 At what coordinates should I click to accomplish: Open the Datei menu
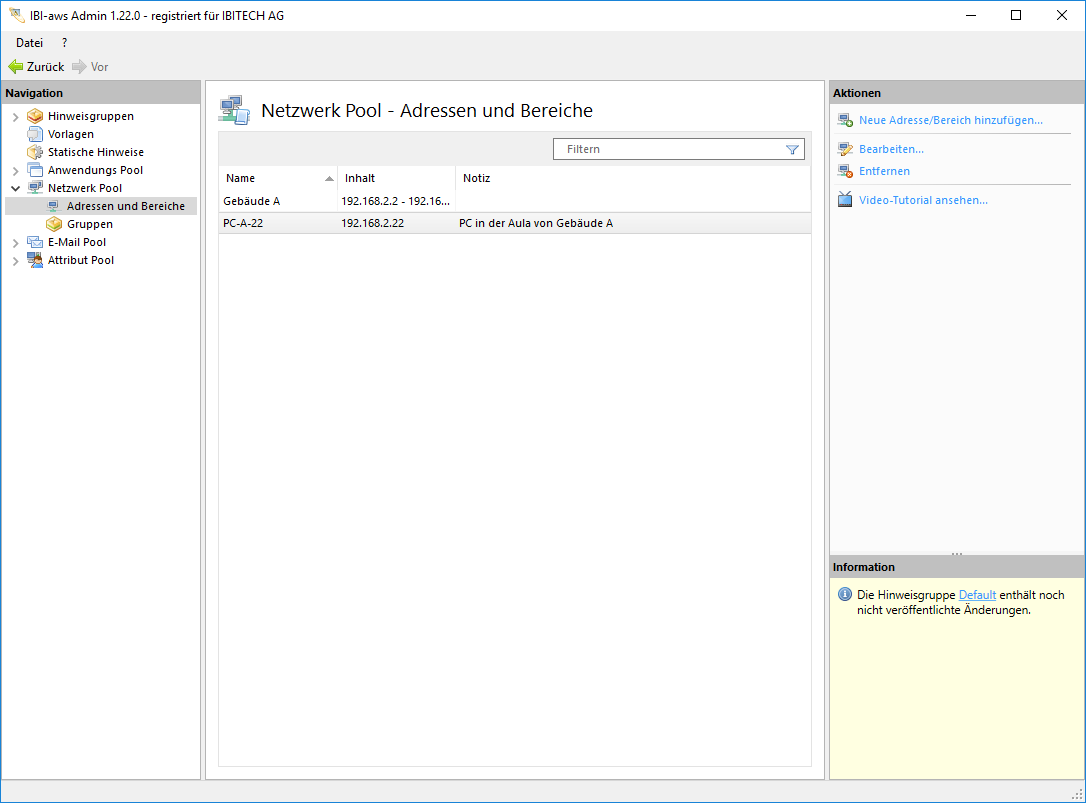(x=29, y=43)
